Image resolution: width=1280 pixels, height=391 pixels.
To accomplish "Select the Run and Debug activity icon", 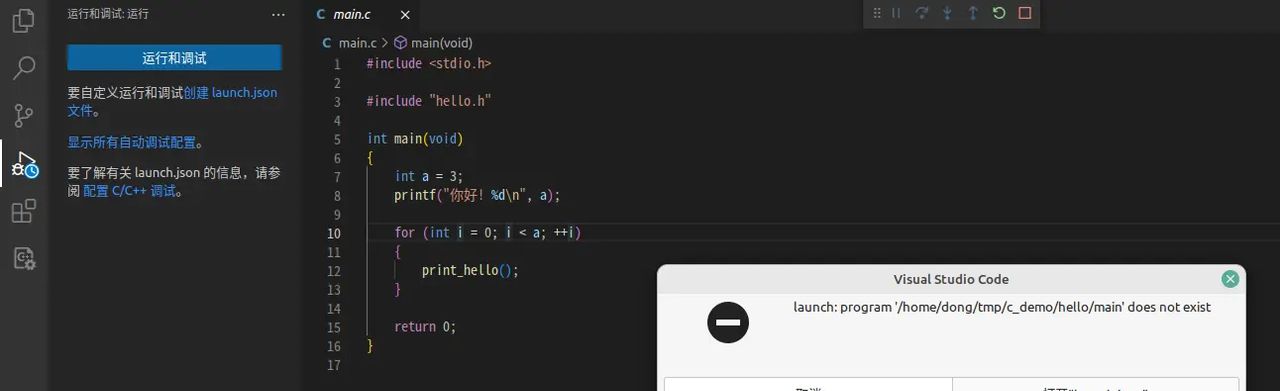I will 23,164.
